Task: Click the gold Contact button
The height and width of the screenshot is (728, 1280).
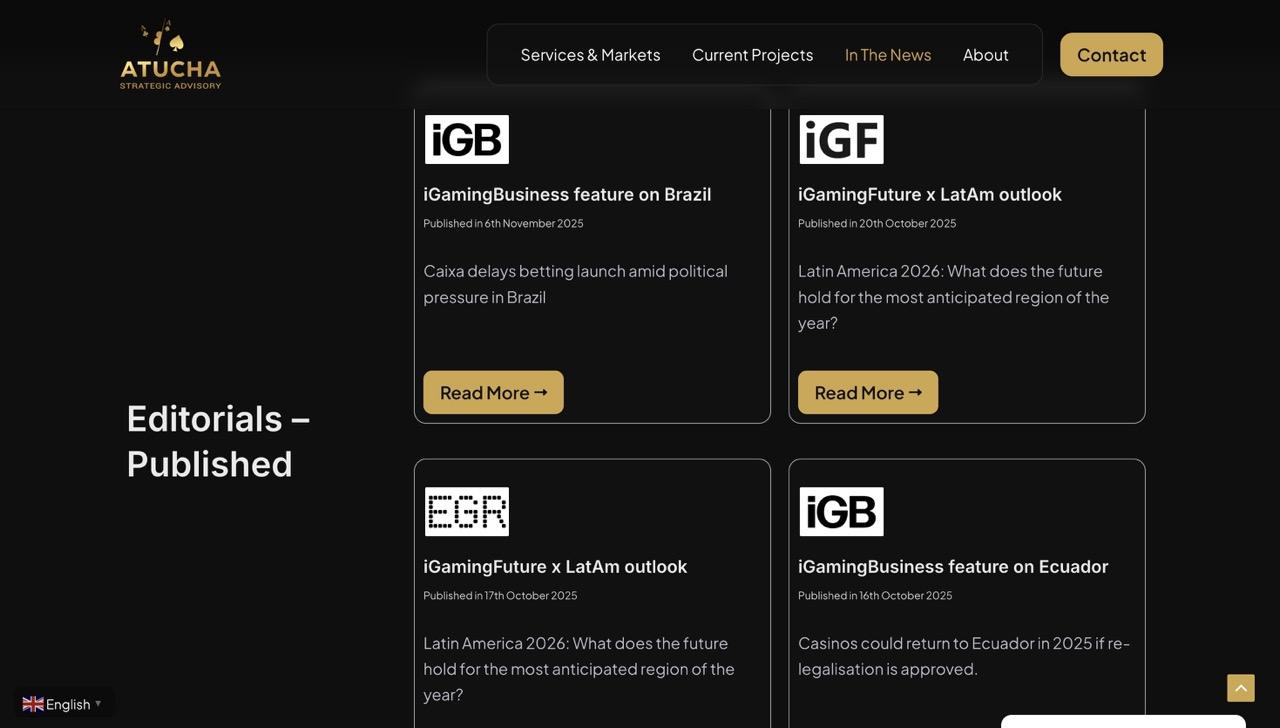Action: [1111, 55]
